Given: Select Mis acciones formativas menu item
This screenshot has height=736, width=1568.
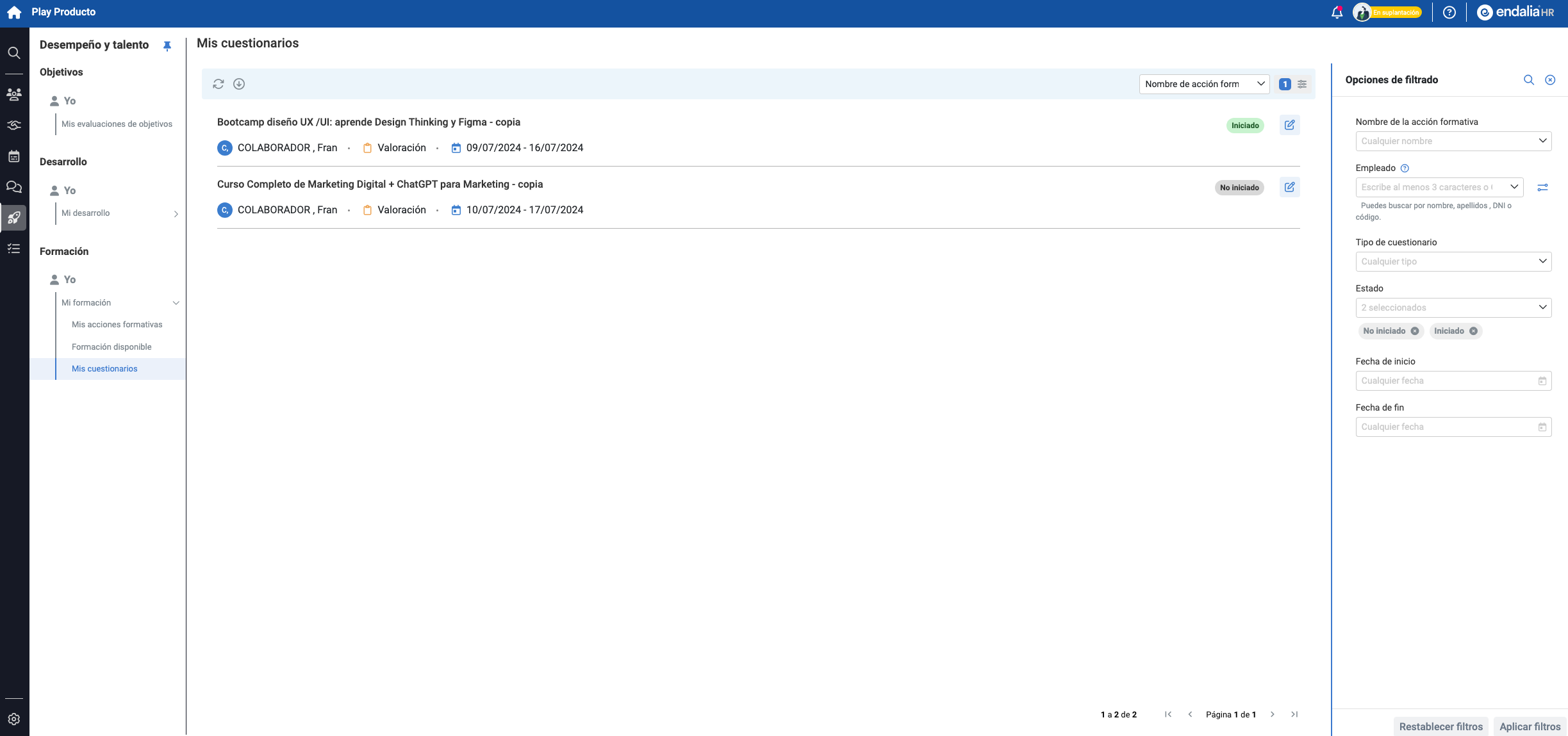Looking at the screenshot, I should coord(117,325).
